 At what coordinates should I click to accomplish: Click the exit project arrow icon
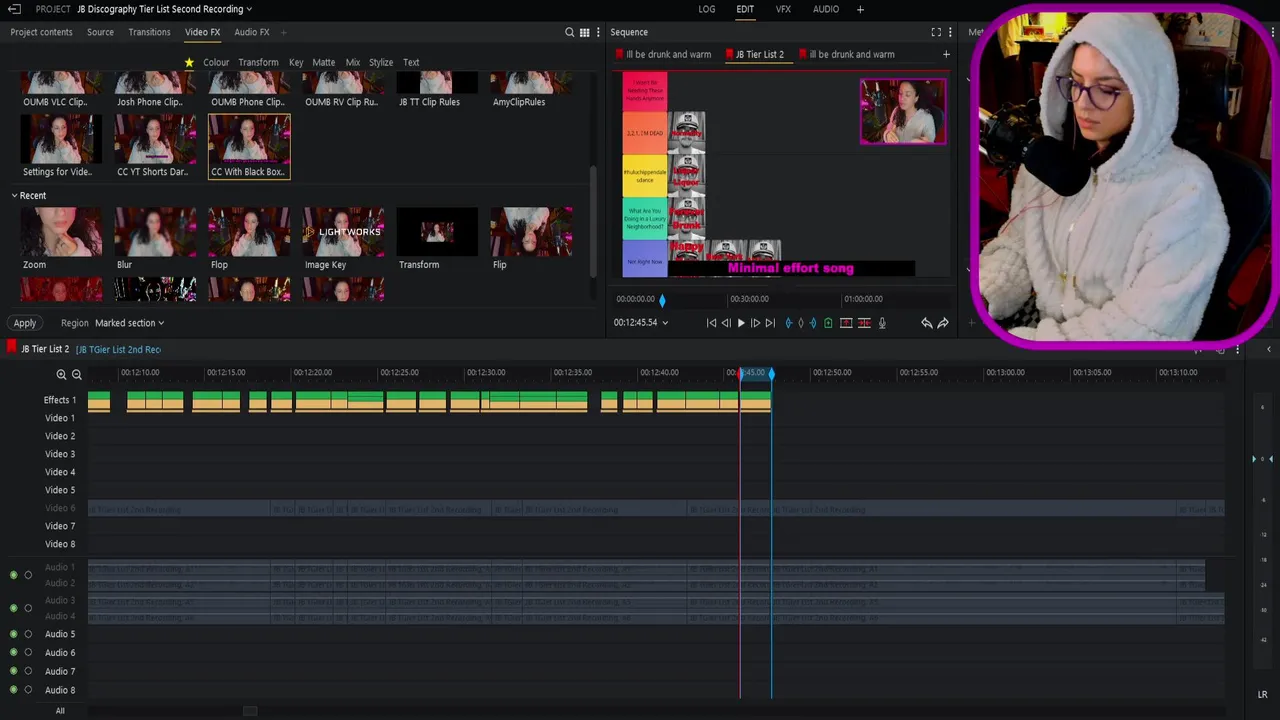(x=14, y=9)
